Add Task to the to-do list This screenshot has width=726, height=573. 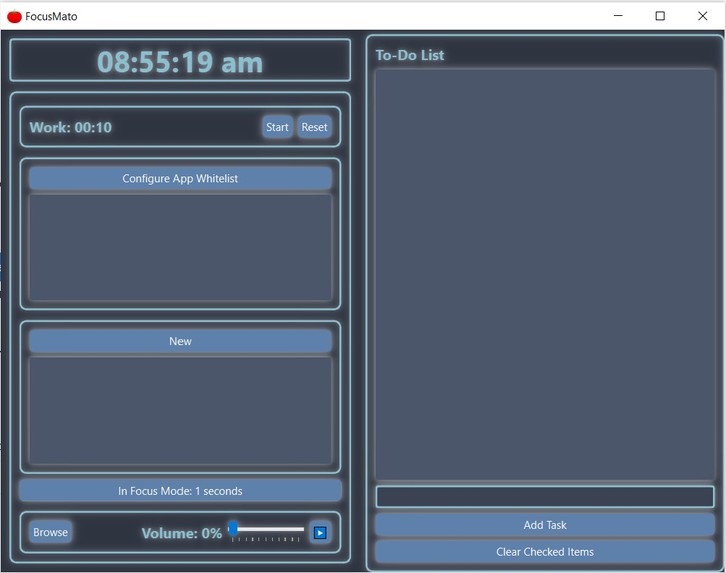click(544, 525)
